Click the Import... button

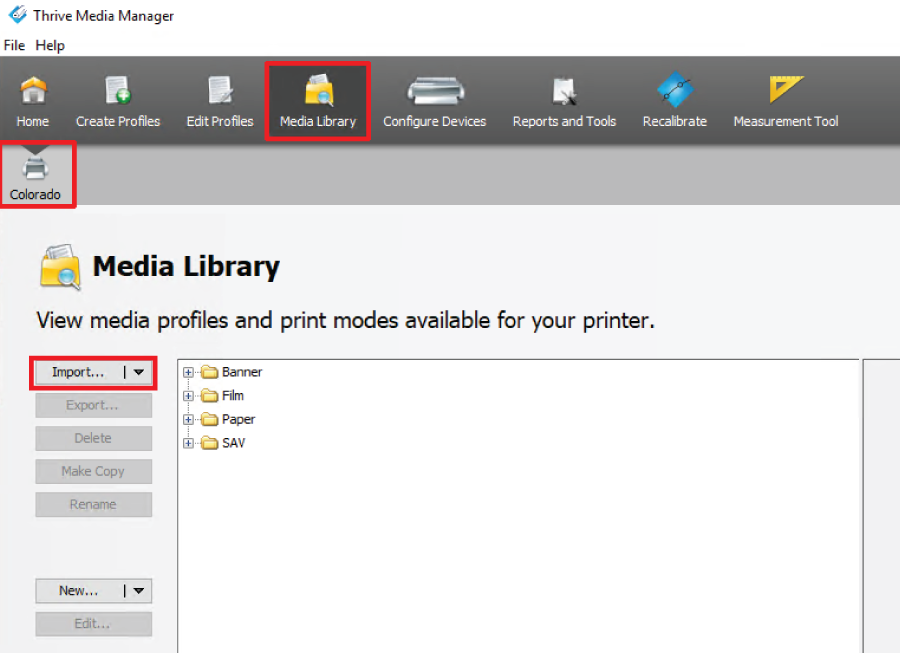[78, 372]
